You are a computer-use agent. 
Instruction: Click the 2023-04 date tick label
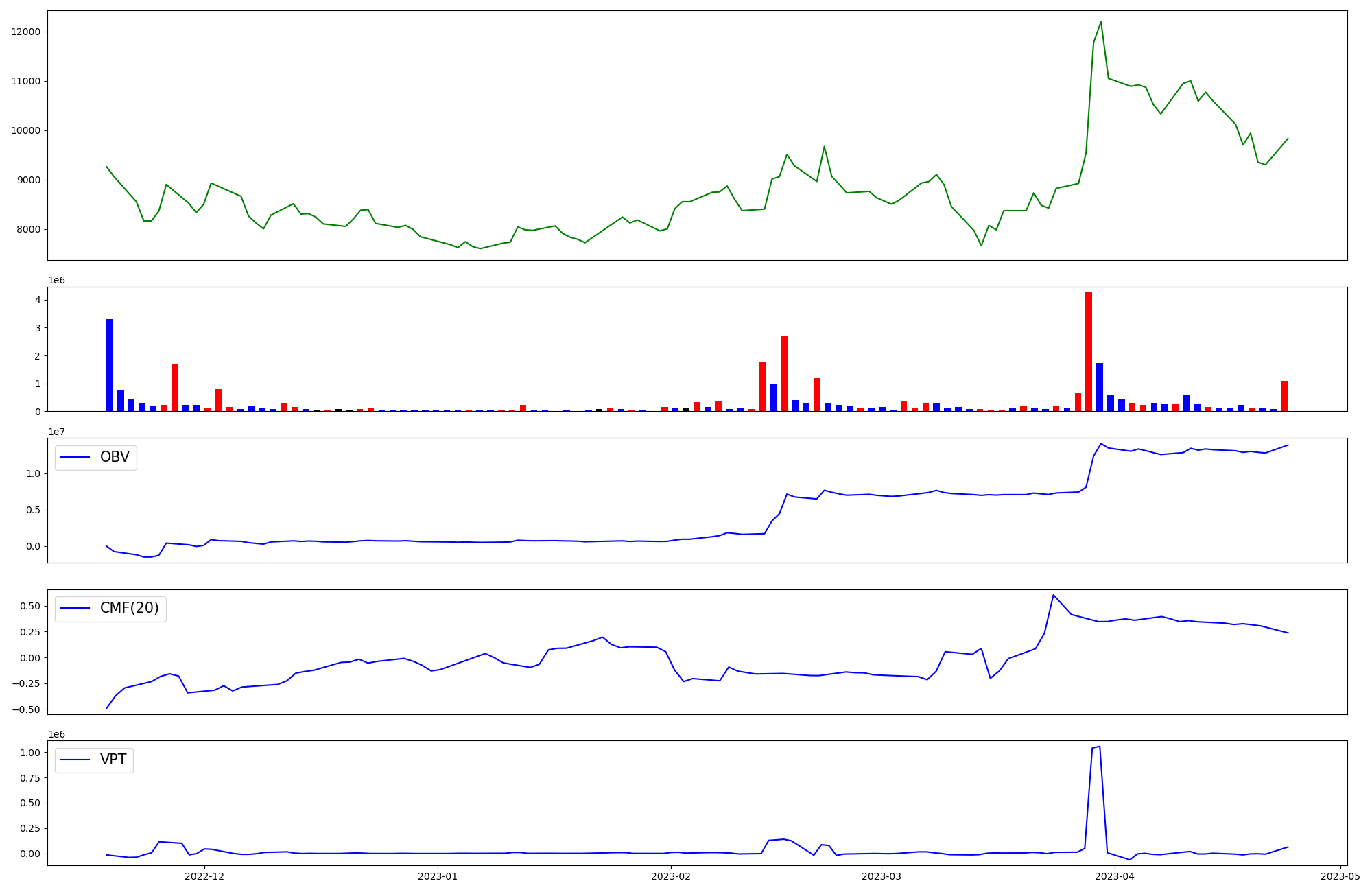pyautogui.click(x=1114, y=876)
